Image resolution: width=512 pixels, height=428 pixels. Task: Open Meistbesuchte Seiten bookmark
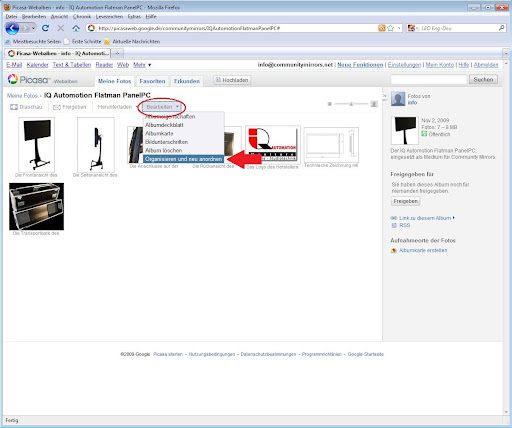click(33, 41)
